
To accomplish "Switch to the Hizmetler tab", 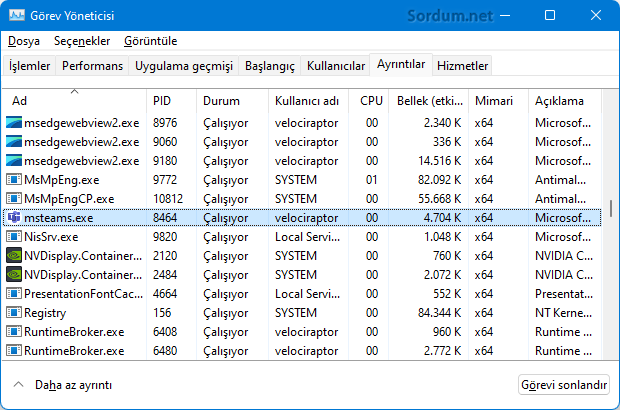I will pos(462,66).
